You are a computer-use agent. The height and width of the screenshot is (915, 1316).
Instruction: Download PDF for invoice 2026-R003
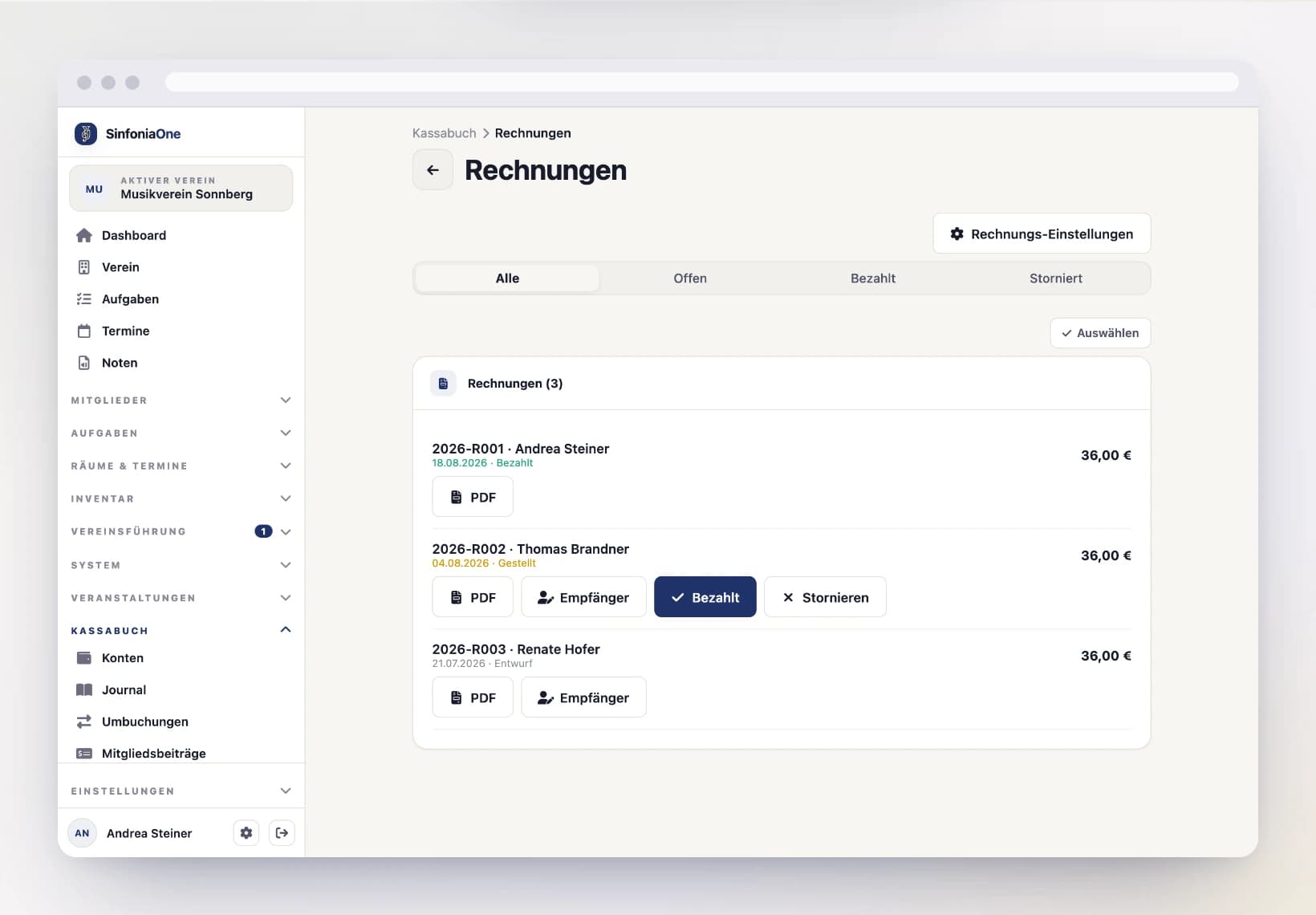473,697
